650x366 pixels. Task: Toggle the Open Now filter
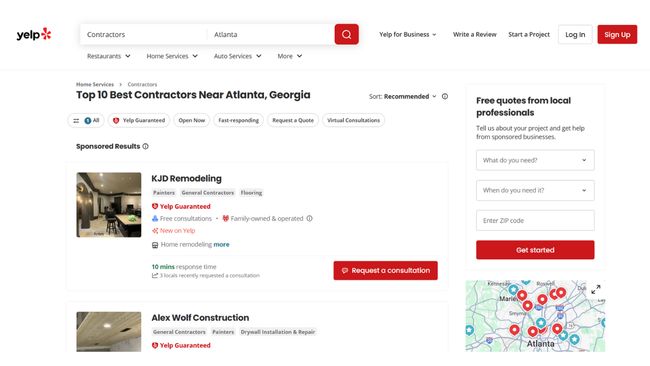click(192, 121)
